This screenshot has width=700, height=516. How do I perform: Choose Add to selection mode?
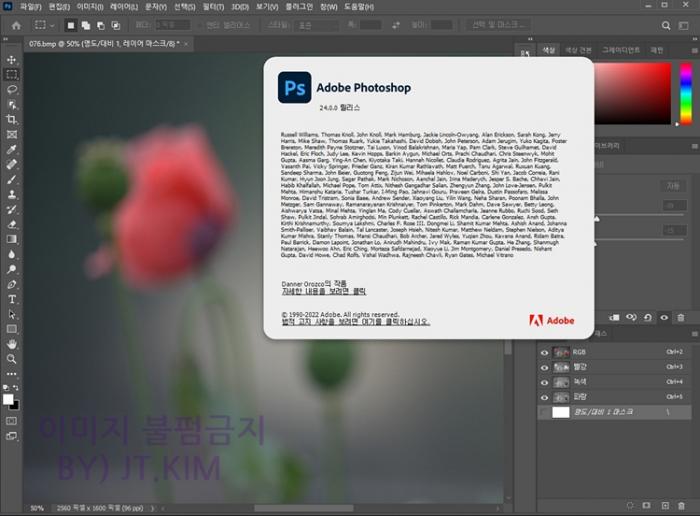[86, 25]
